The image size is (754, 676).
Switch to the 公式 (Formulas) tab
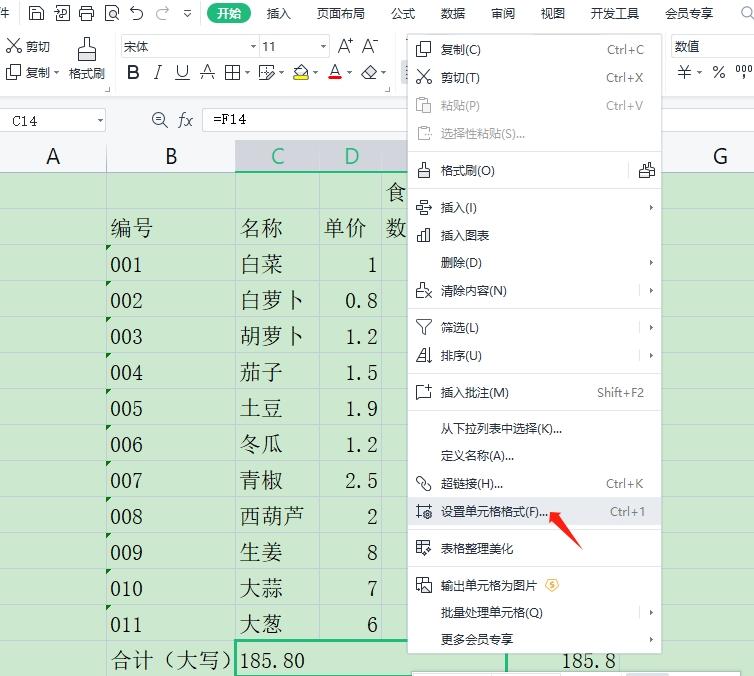pos(403,13)
